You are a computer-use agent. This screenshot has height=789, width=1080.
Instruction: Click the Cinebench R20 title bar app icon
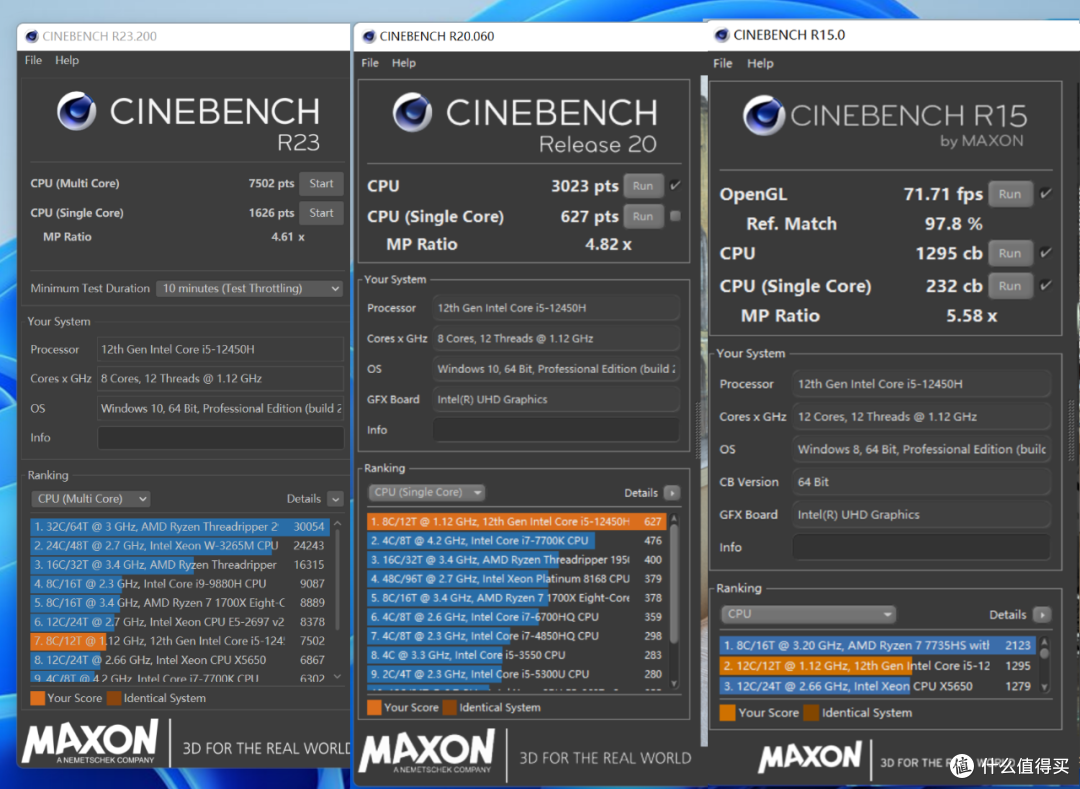tap(368, 36)
